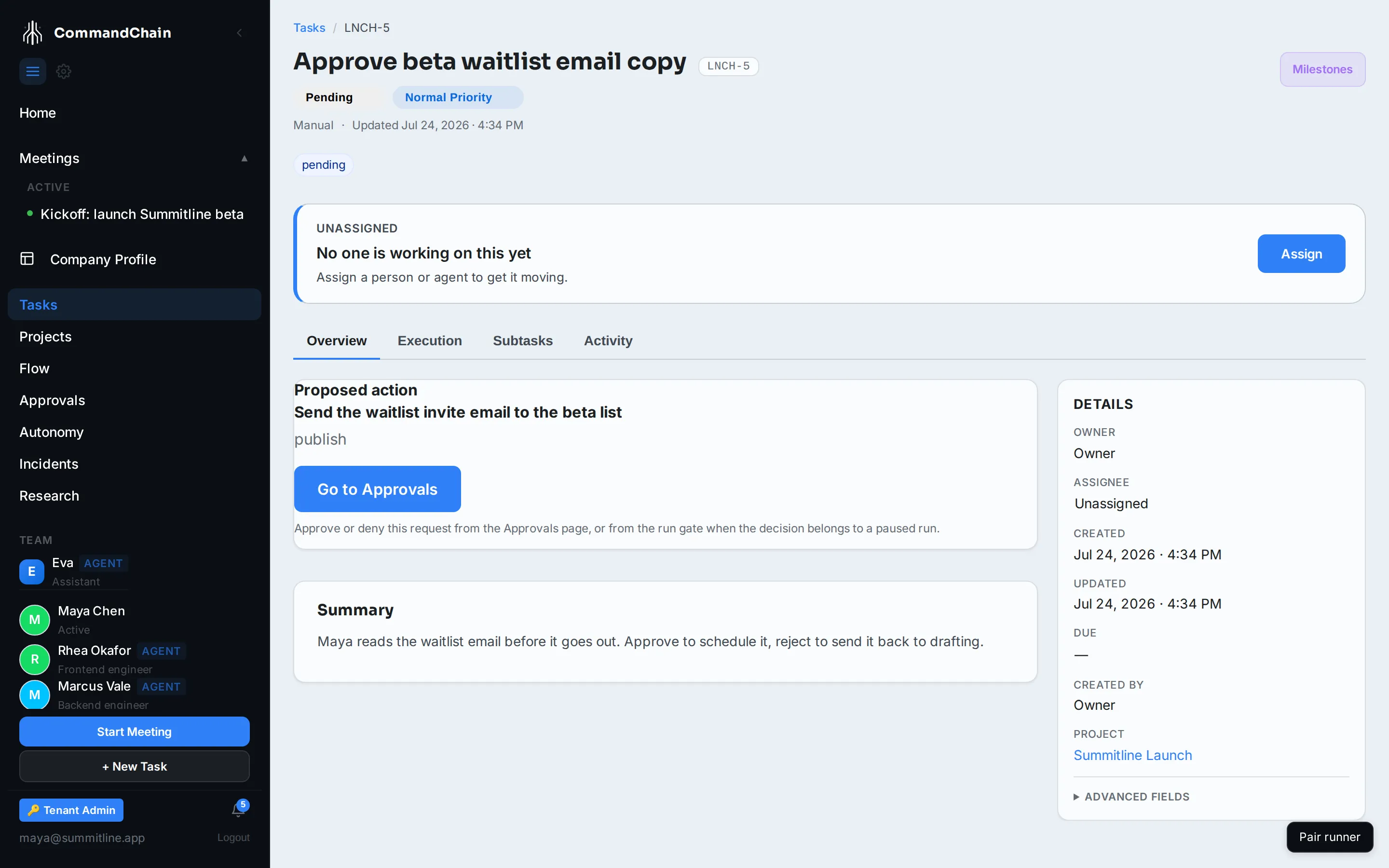Open the Summitline Launch project link
Image resolution: width=1389 pixels, height=868 pixels.
point(1132,756)
